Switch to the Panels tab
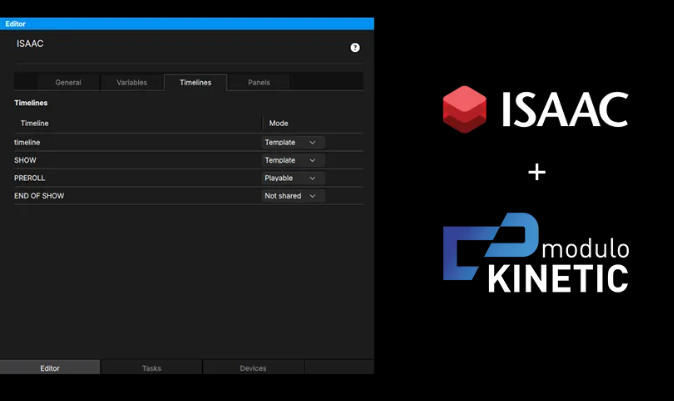 coord(259,82)
